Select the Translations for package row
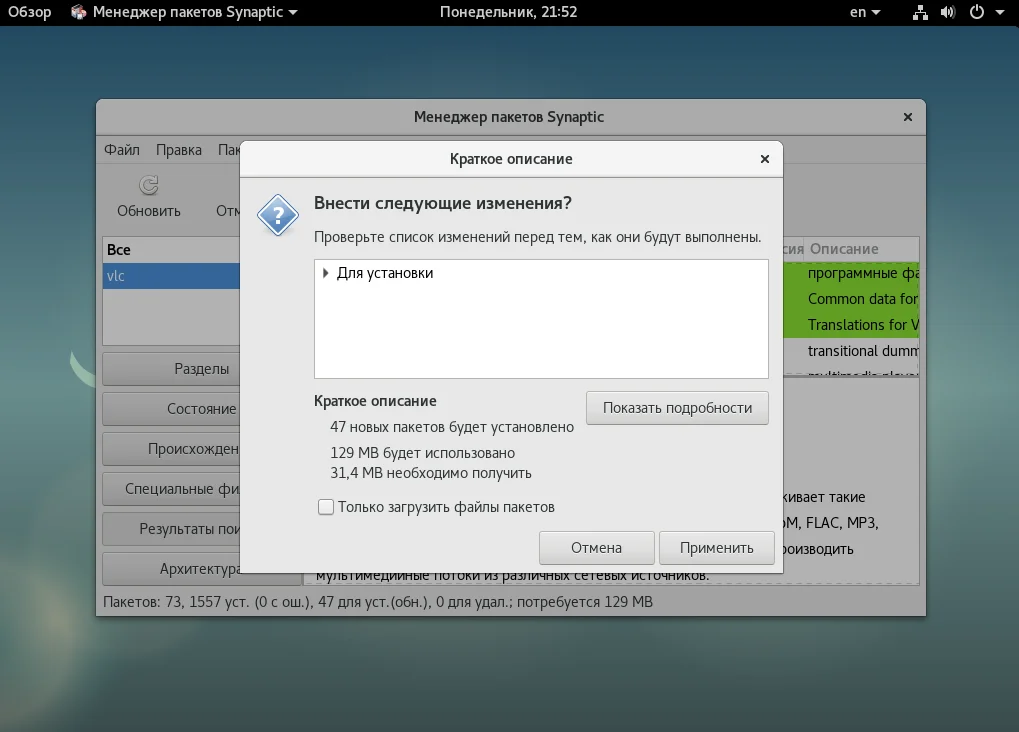The height and width of the screenshot is (732, 1019). (851, 325)
